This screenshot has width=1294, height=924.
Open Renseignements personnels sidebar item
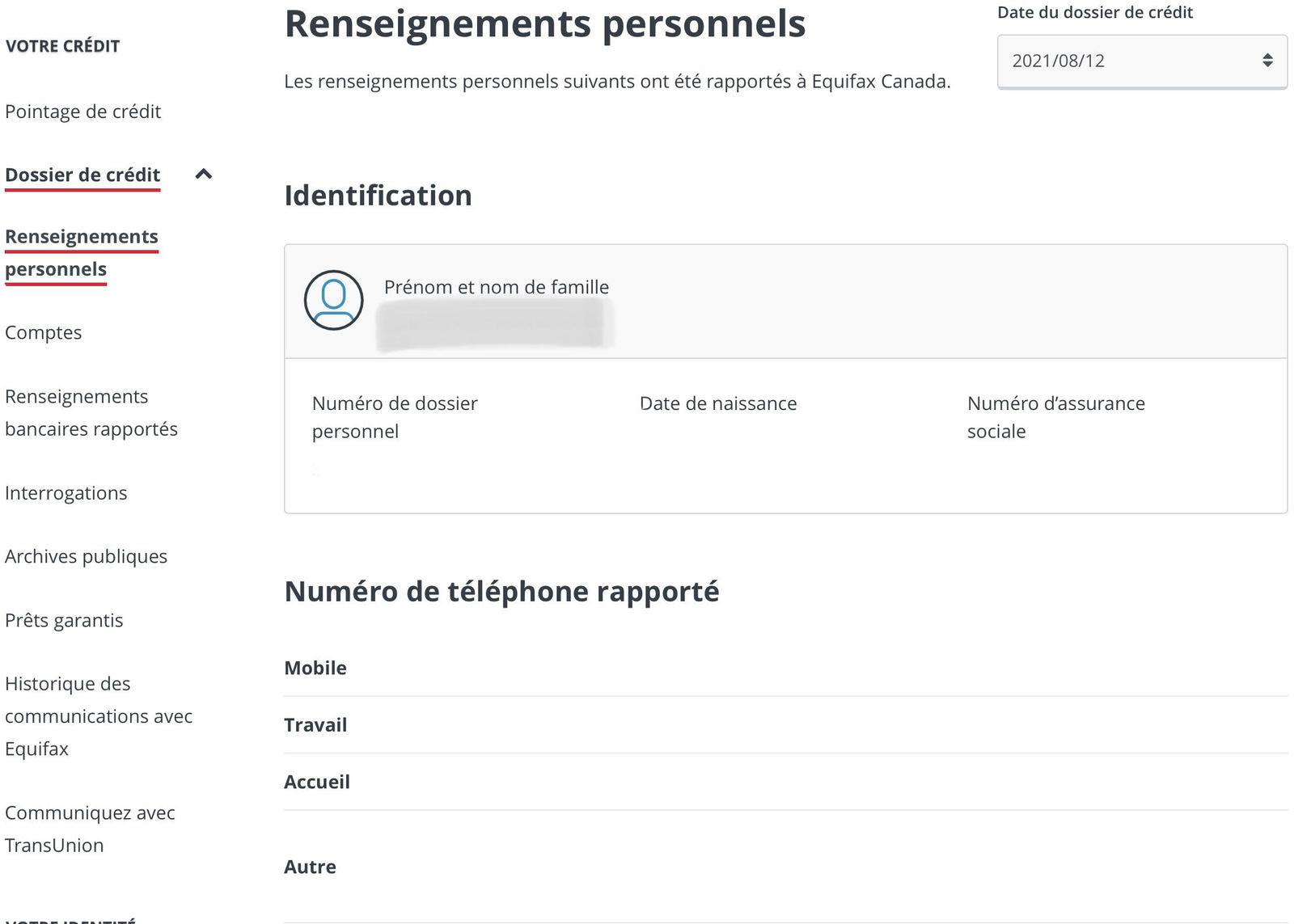81,252
